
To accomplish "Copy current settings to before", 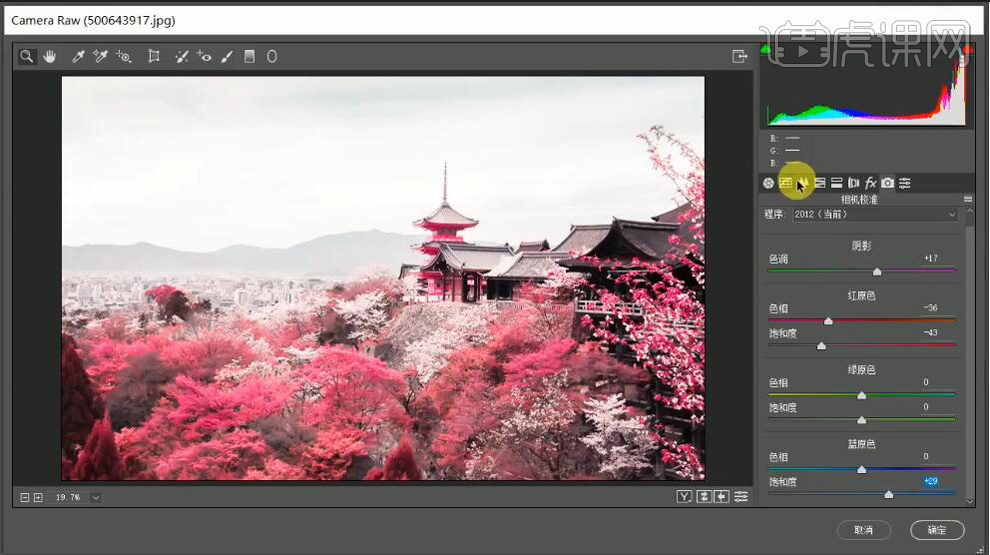I will click(721, 497).
